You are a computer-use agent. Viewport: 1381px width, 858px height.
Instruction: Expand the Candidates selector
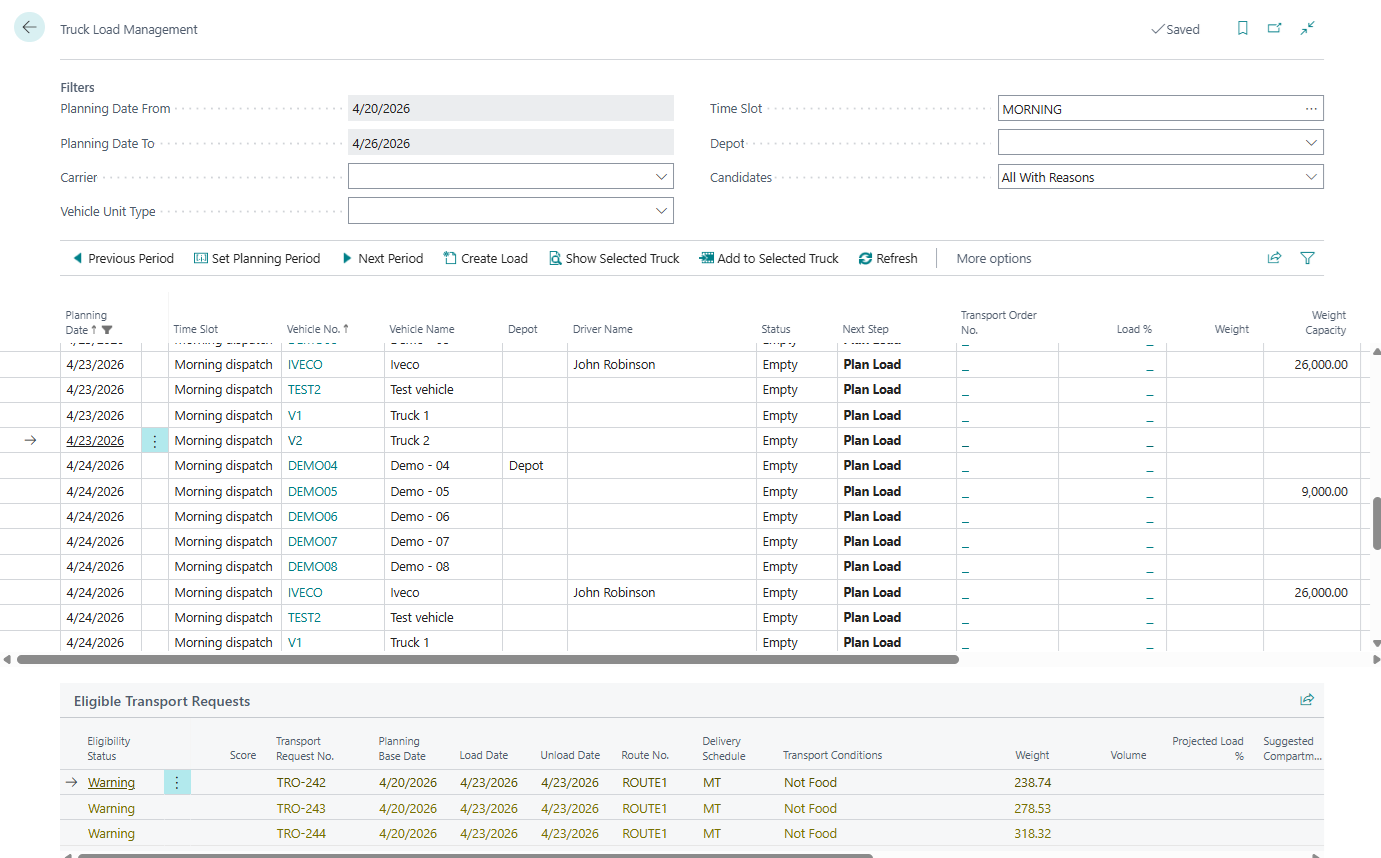1311,176
